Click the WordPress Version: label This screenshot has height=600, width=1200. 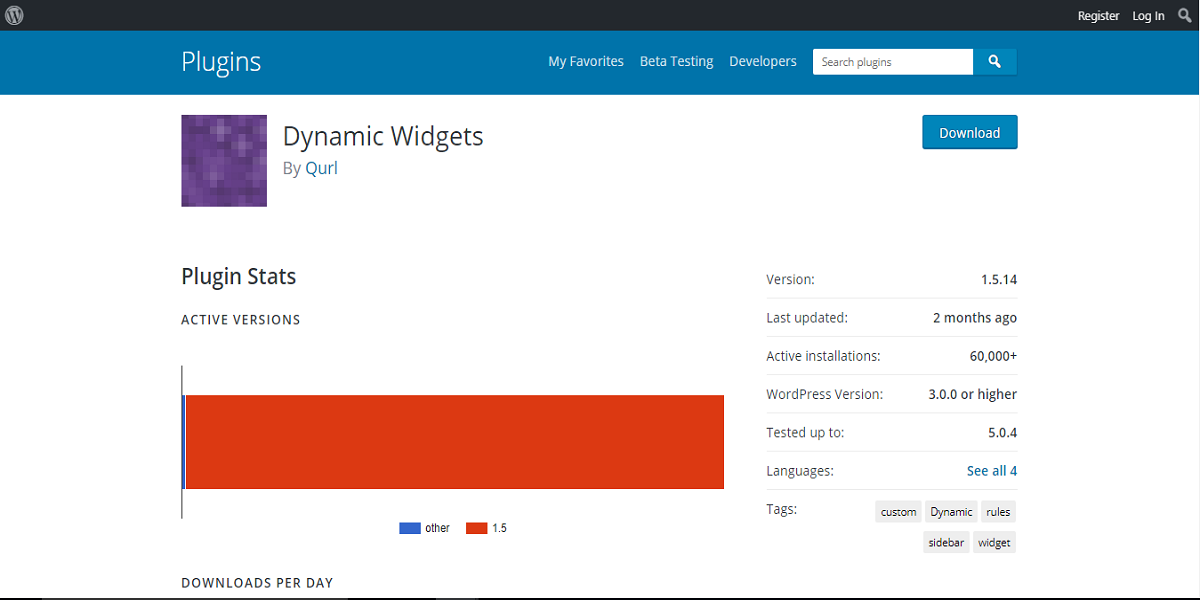click(x=825, y=394)
